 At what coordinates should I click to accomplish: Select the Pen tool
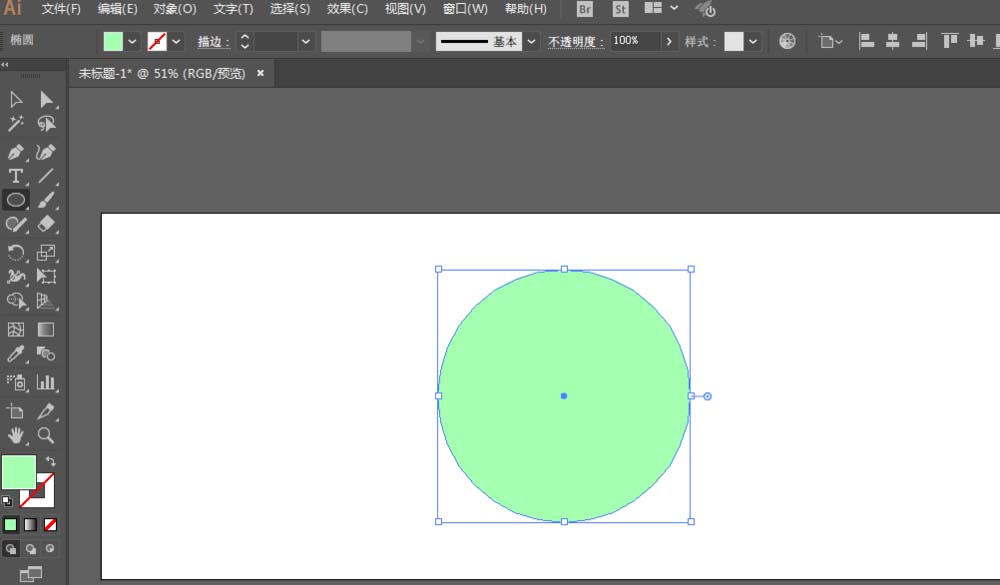pyautogui.click(x=16, y=152)
